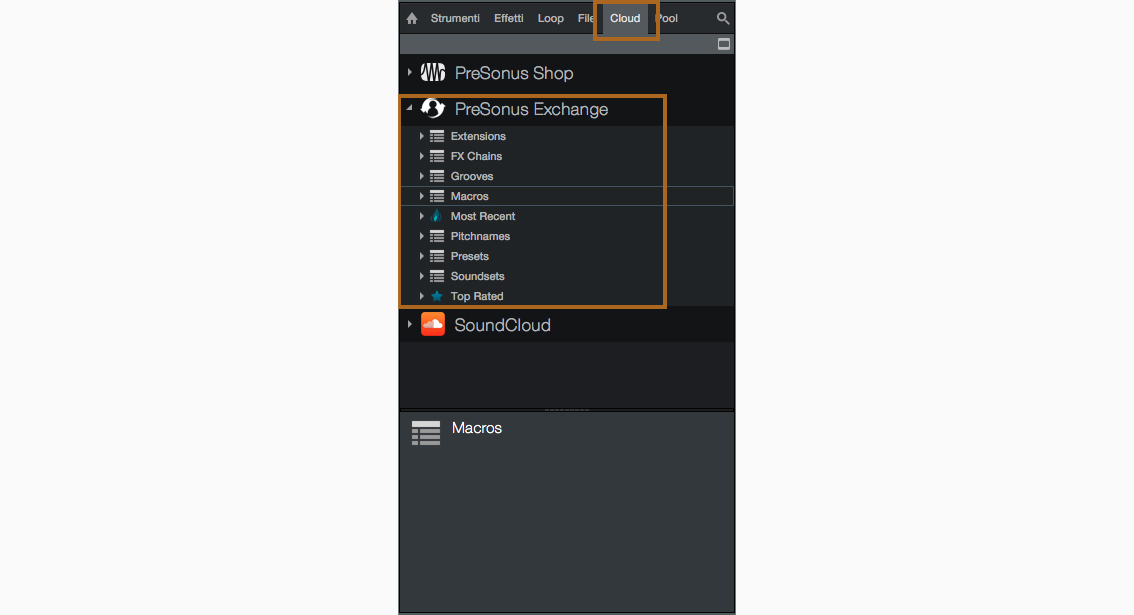This screenshot has height=615, width=1134.
Task: Expand the SoundCloud section
Action: coord(410,325)
